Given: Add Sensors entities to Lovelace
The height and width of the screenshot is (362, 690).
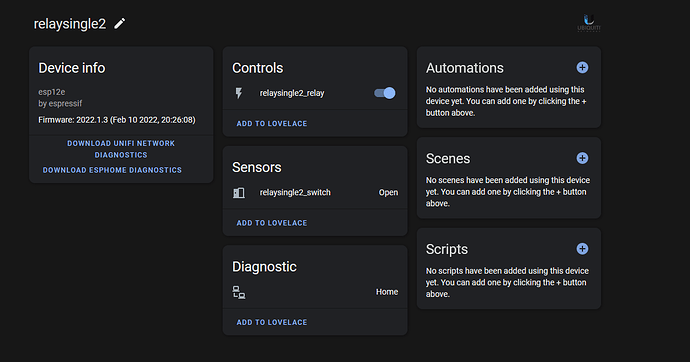Looking at the screenshot, I should click(x=272, y=223).
